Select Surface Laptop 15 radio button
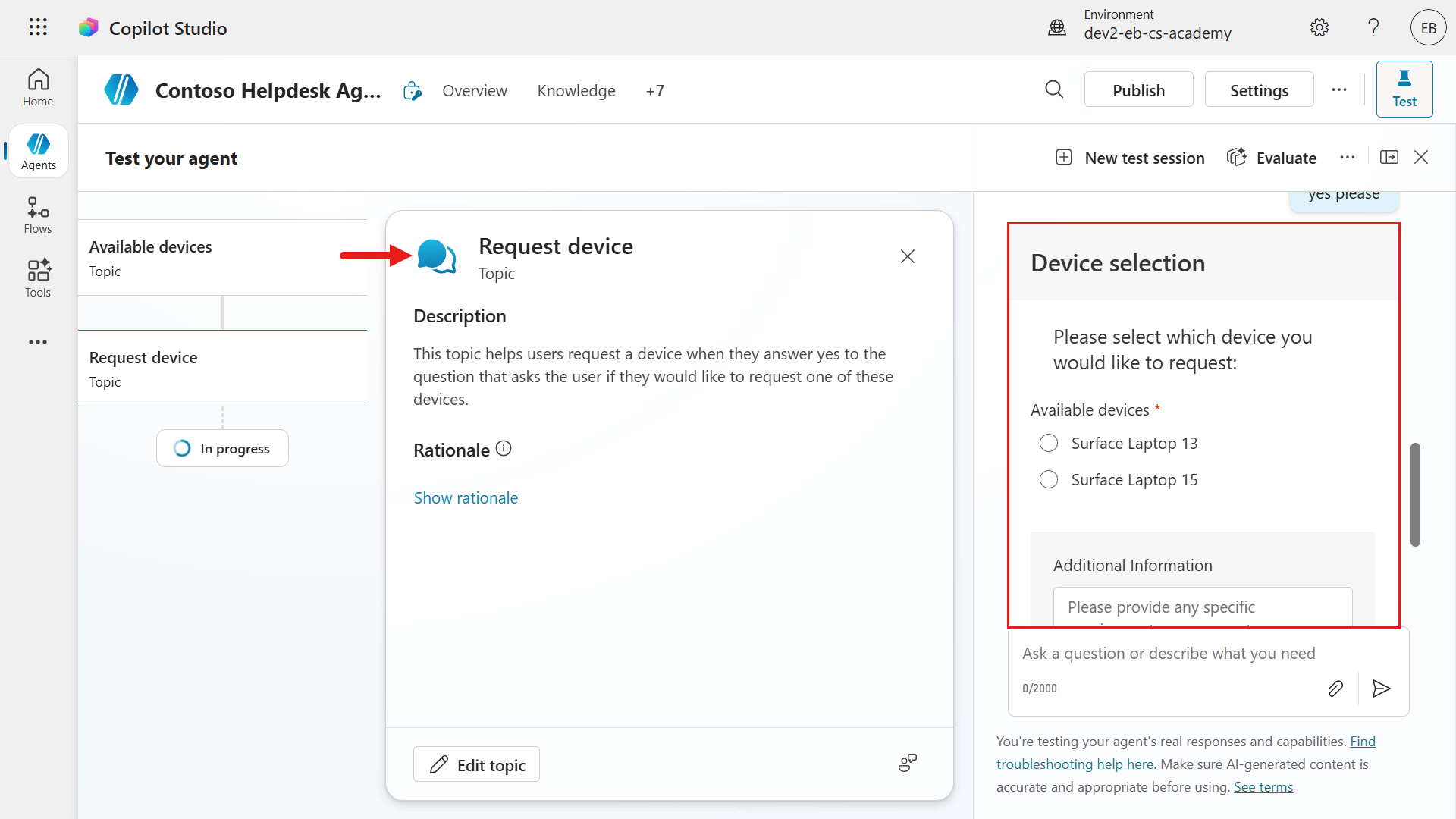1456x819 pixels. point(1049,479)
